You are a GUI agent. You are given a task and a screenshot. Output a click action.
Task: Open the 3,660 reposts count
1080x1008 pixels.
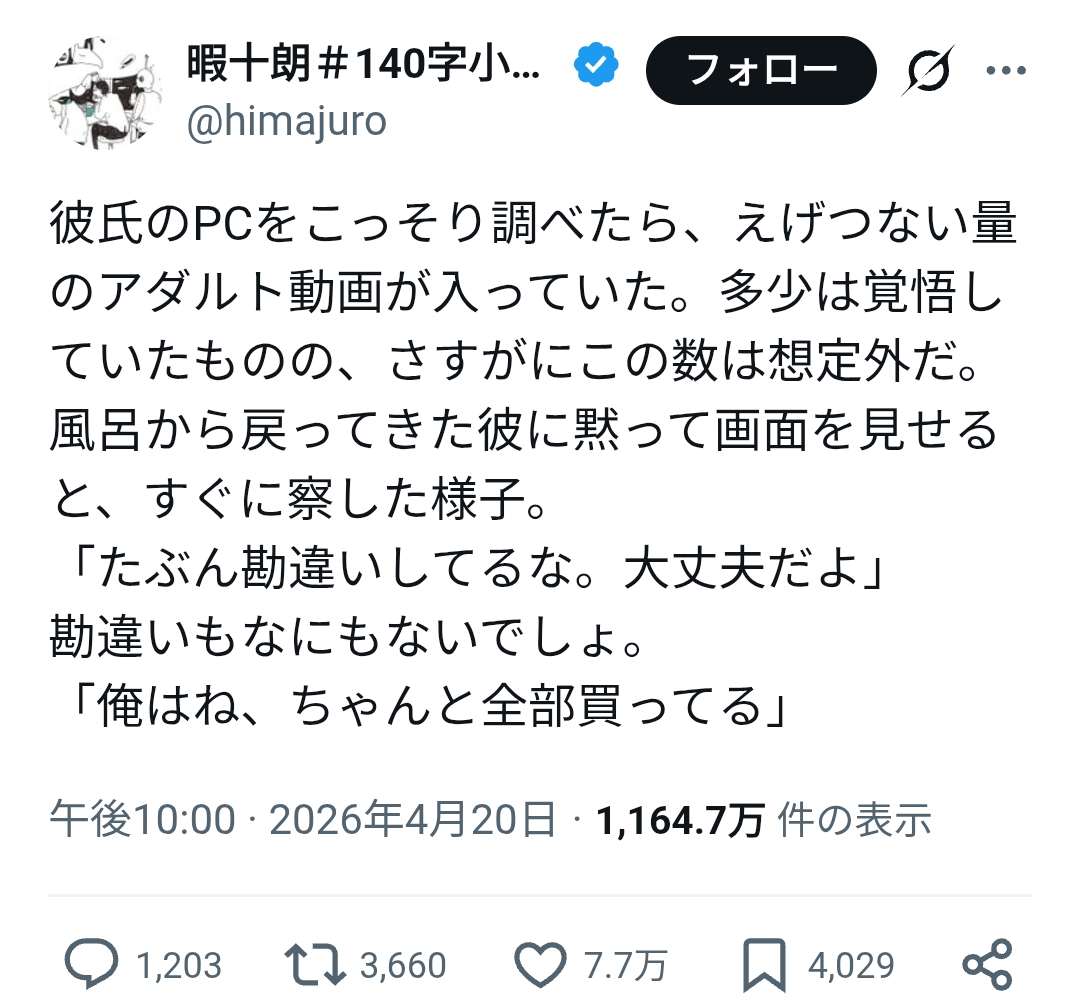[x=402, y=965]
